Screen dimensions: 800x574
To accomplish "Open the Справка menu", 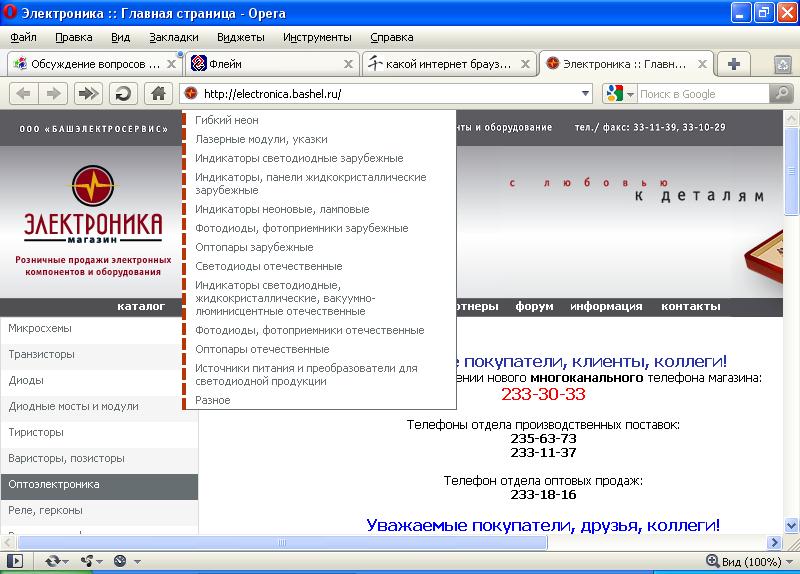I will pyautogui.click(x=392, y=37).
